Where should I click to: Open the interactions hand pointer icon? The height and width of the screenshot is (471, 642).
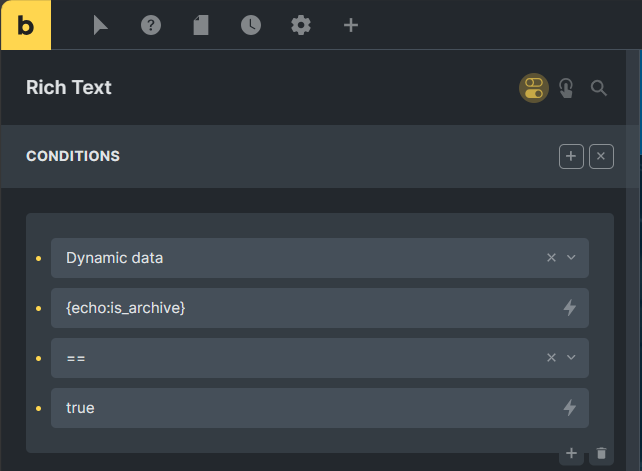(x=566, y=88)
